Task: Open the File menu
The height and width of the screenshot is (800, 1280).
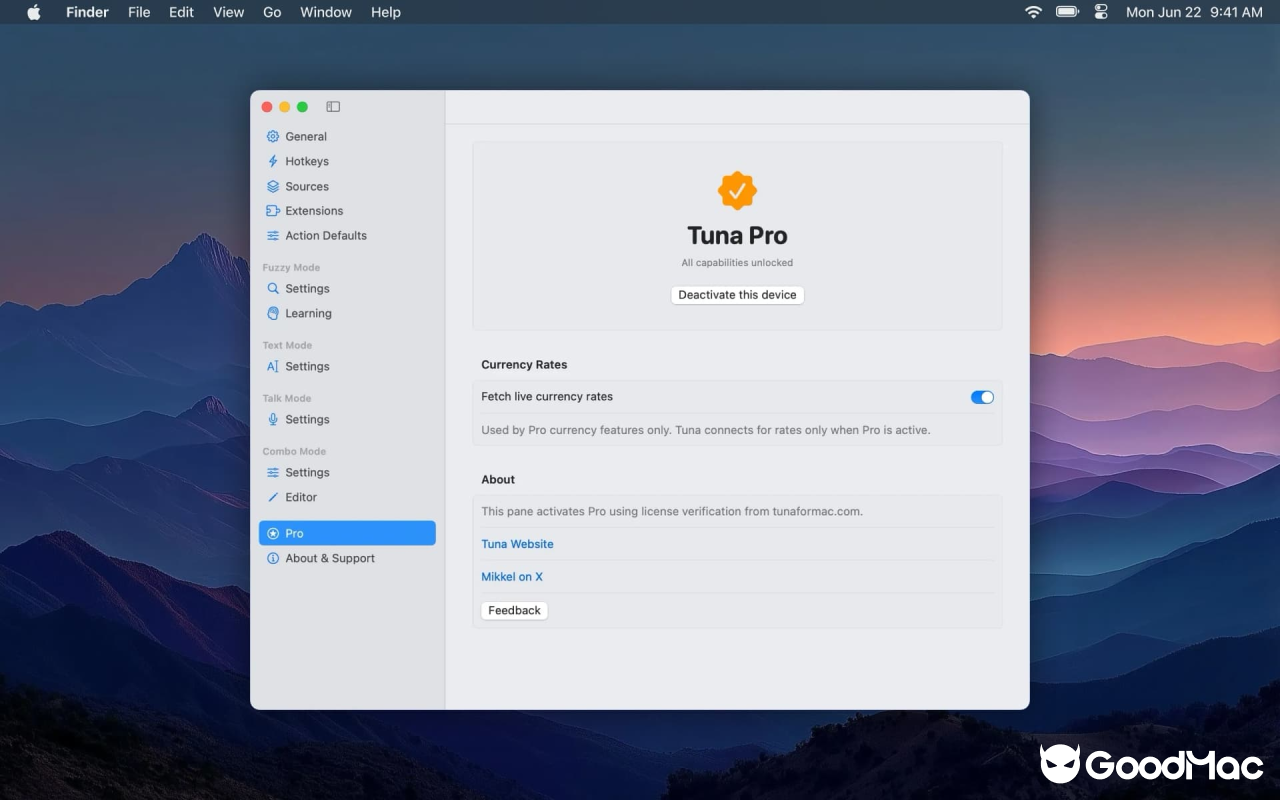Action: [139, 12]
